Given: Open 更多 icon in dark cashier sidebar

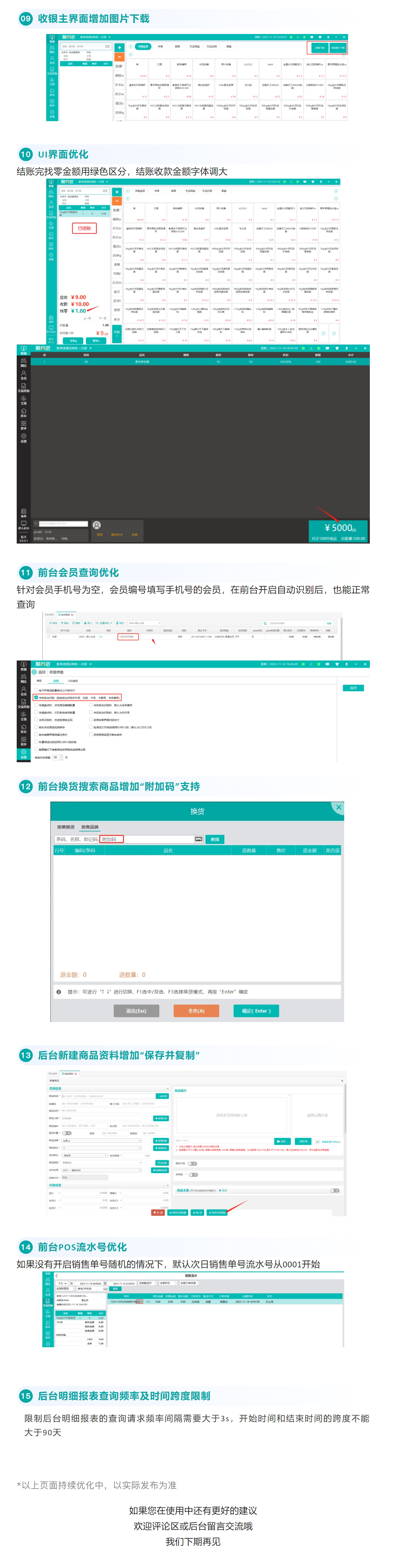Looking at the screenshot, I should tap(23, 425).
